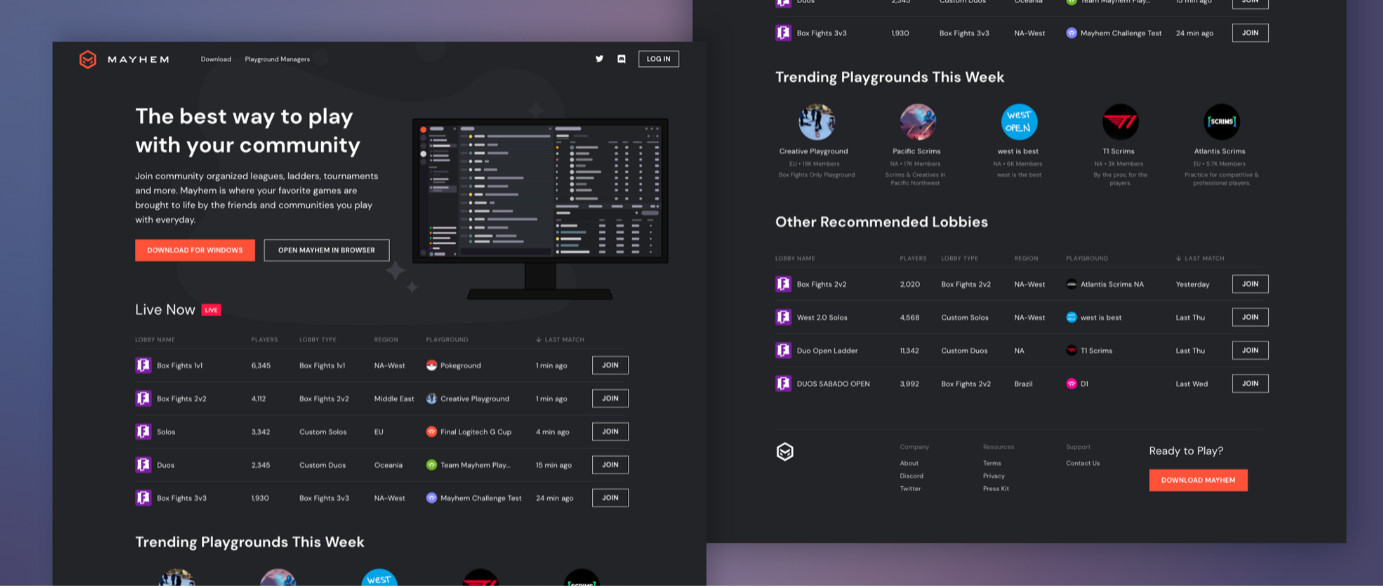Join the West 2.0 Solos lobby

click(1250, 317)
